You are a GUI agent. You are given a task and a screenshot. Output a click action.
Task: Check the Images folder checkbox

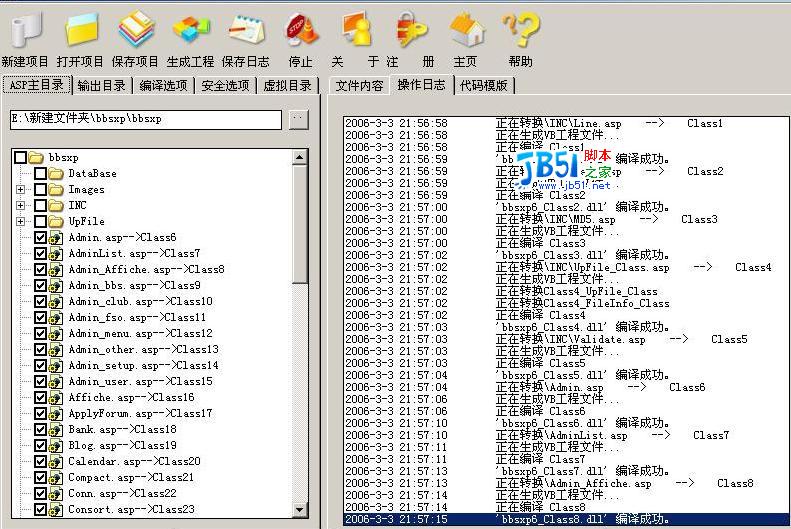(x=40, y=190)
